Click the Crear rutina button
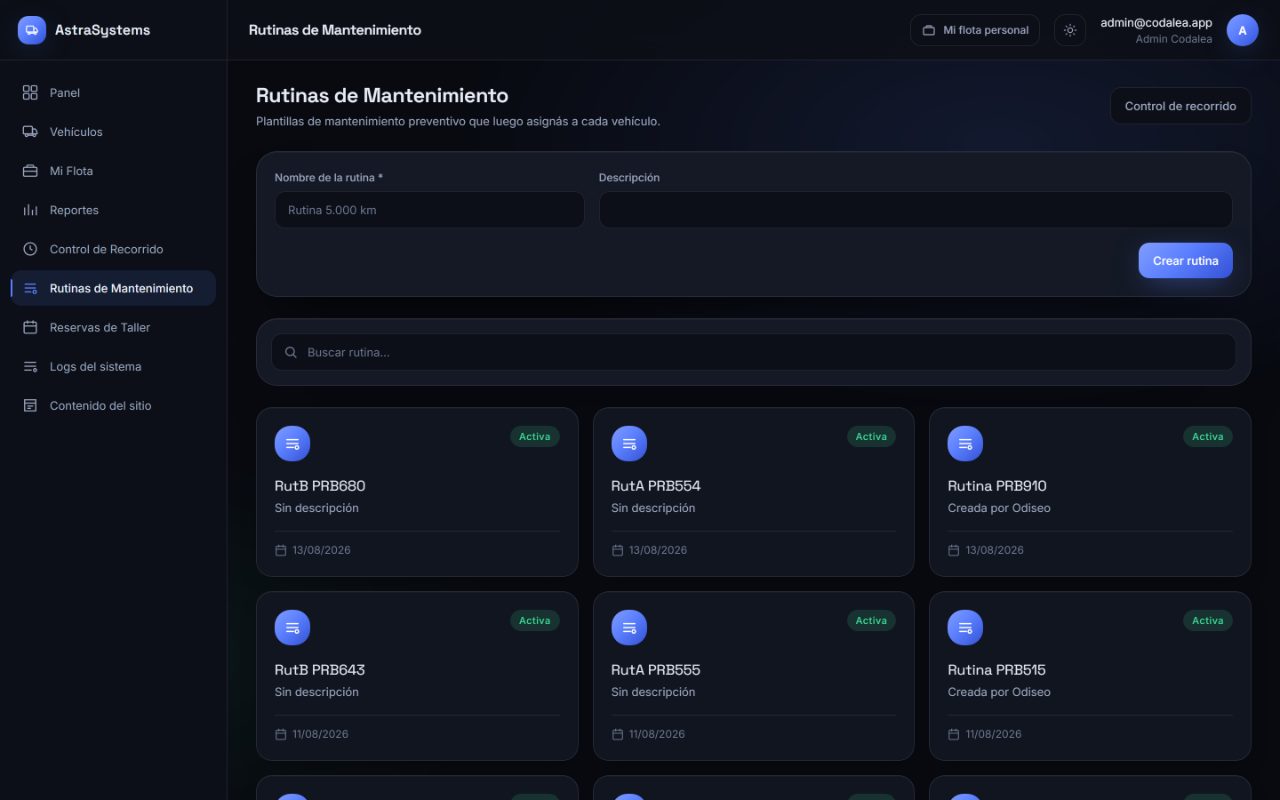Viewport: 1280px width, 800px height. (x=1185, y=260)
